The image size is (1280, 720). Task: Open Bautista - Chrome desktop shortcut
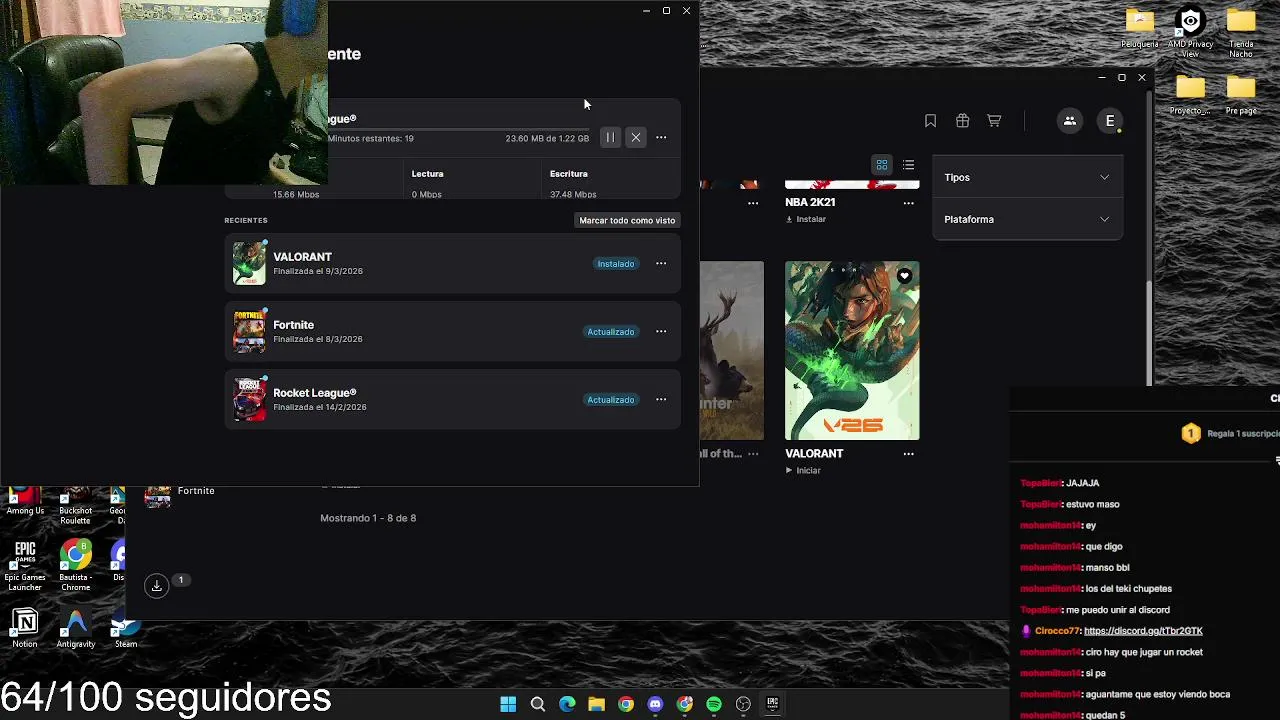(76, 565)
